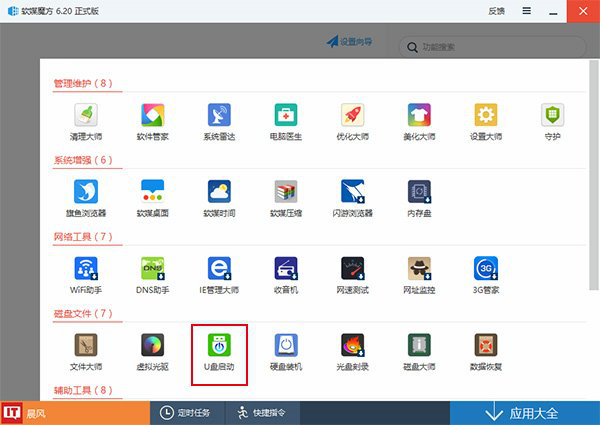Open 系统雷达 system radar icon
The height and width of the screenshot is (425, 600).
(219, 115)
